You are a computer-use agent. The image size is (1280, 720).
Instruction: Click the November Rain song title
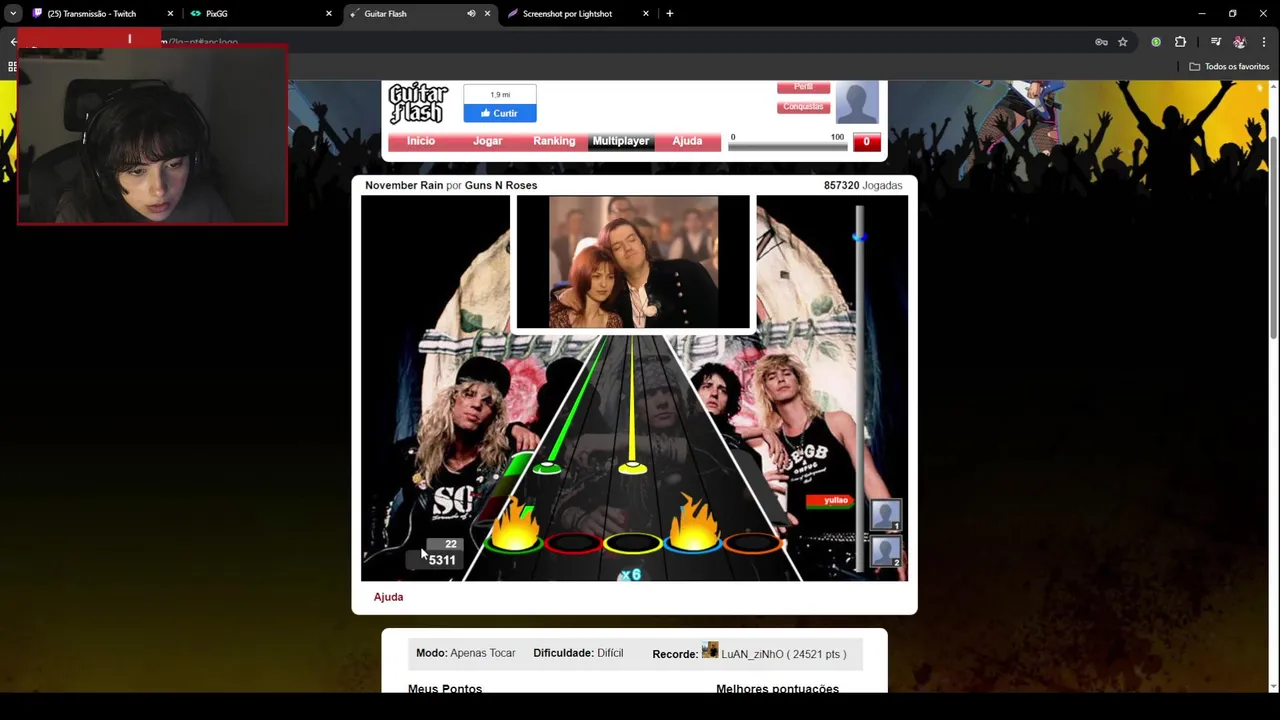pos(404,185)
